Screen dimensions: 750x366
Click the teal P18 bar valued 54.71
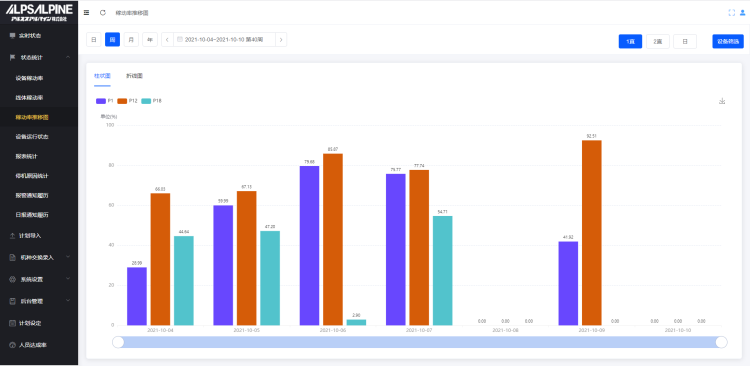tap(442, 271)
